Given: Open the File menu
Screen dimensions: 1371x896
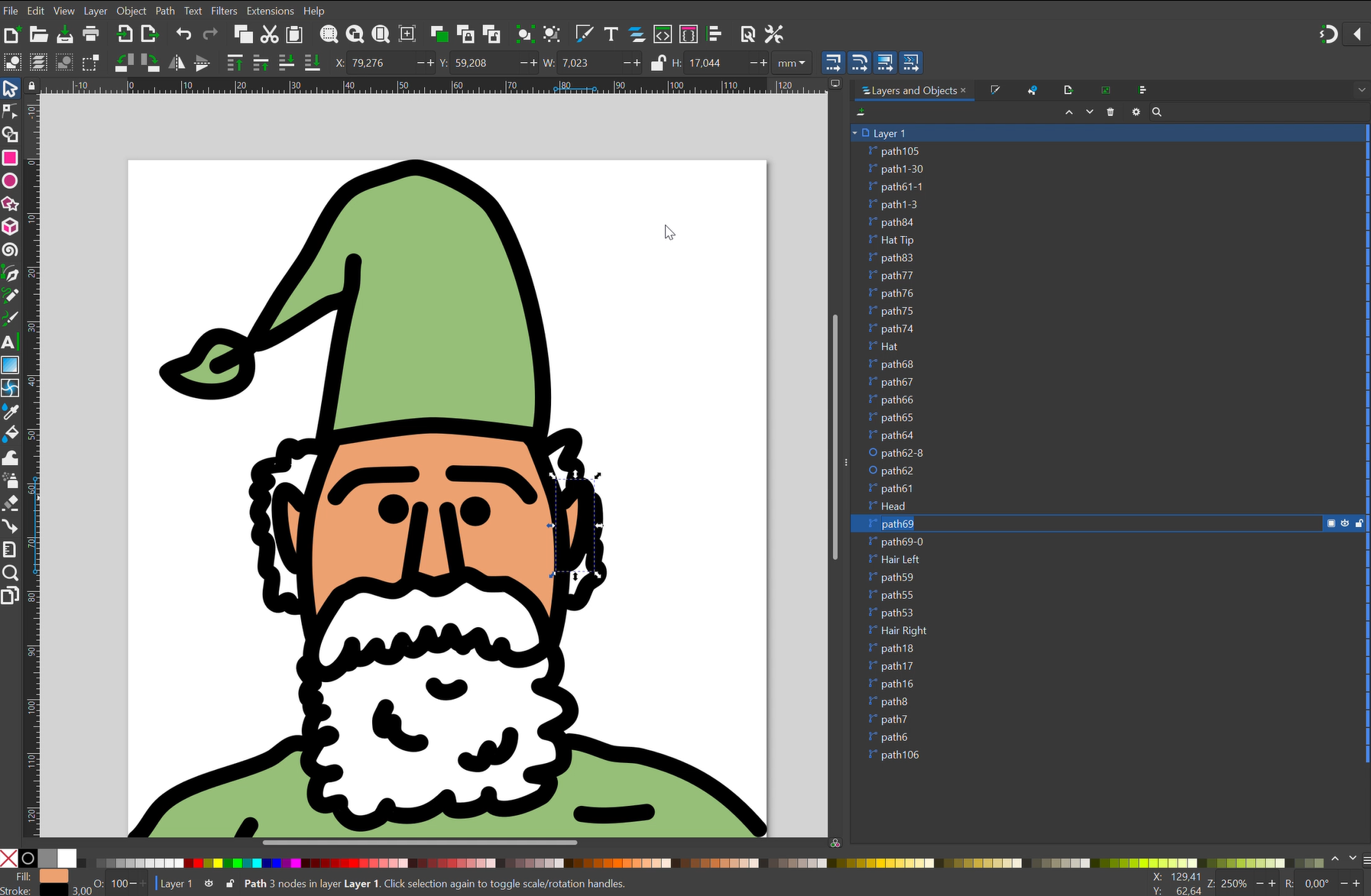Looking at the screenshot, I should pyautogui.click(x=11, y=11).
